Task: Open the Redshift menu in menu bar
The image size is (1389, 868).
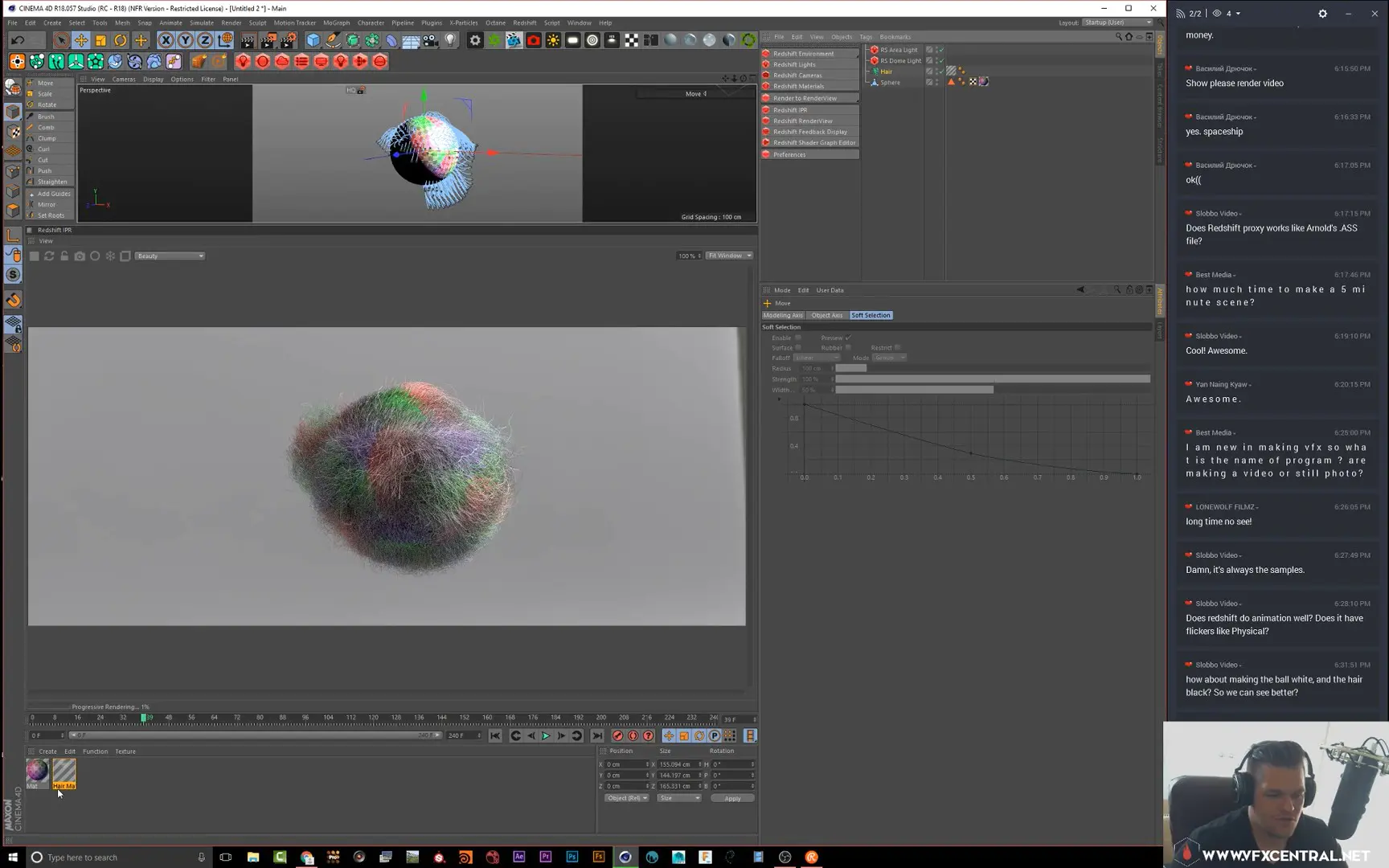Action: coord(524,23)
